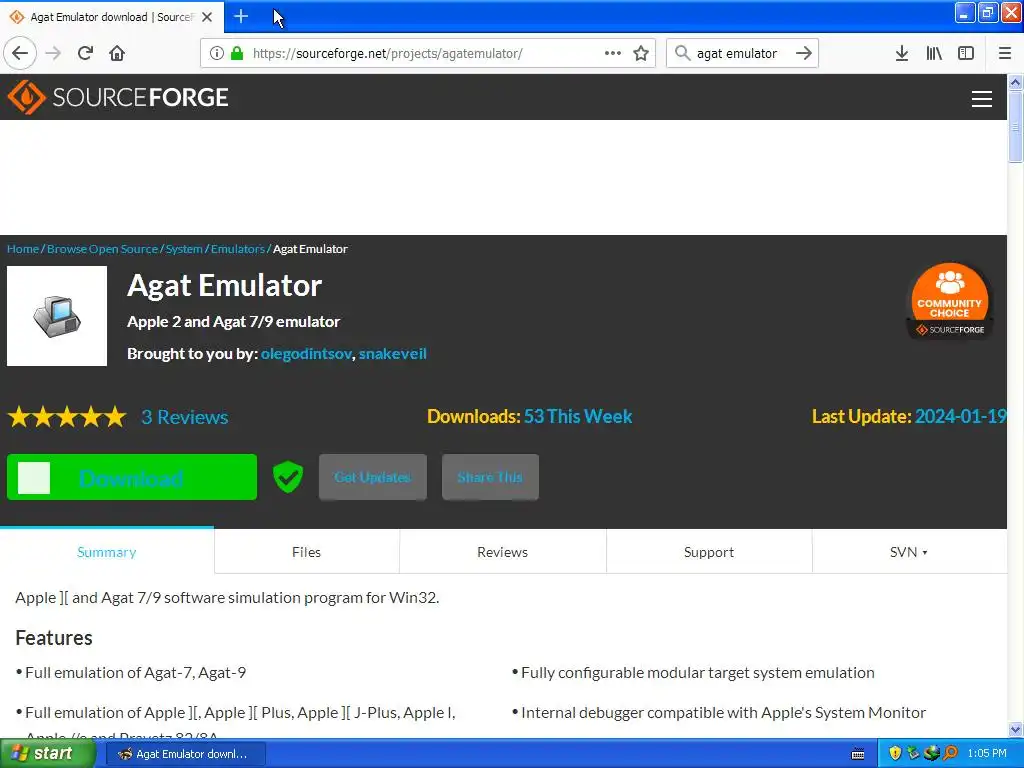Switch to the Support tab
The height and width of the screenshot is (768, 1024).
709,552
